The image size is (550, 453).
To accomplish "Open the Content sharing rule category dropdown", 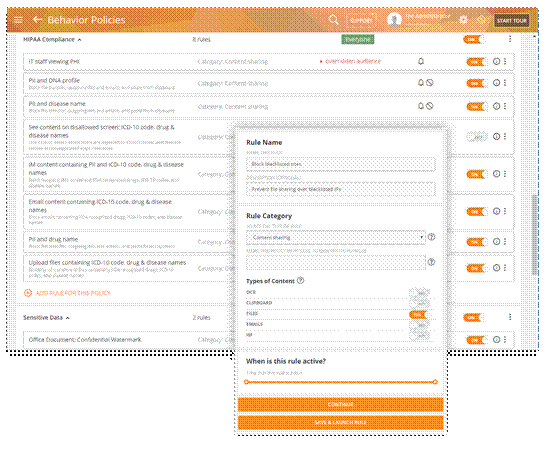I will click(336, 238).
